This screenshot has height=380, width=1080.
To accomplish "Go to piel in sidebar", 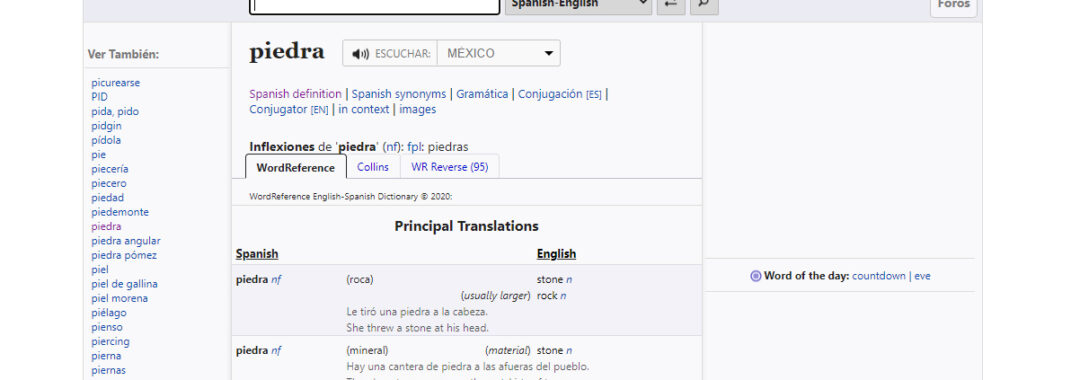I will pos(100,270).
